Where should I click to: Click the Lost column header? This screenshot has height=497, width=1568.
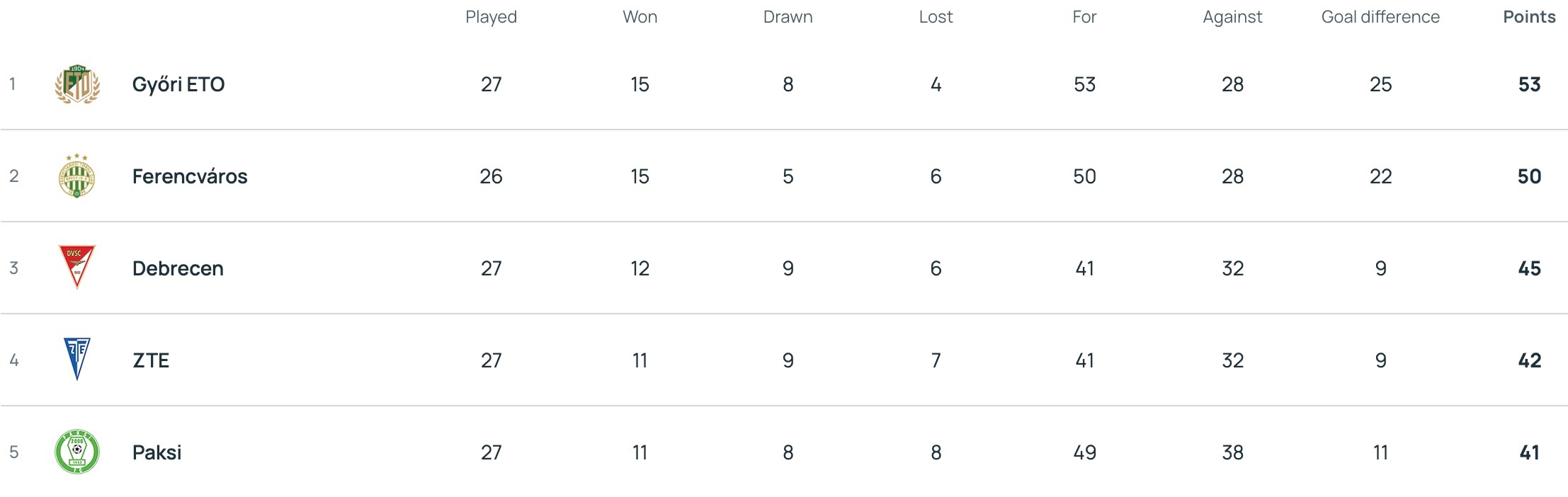(936, 17)
